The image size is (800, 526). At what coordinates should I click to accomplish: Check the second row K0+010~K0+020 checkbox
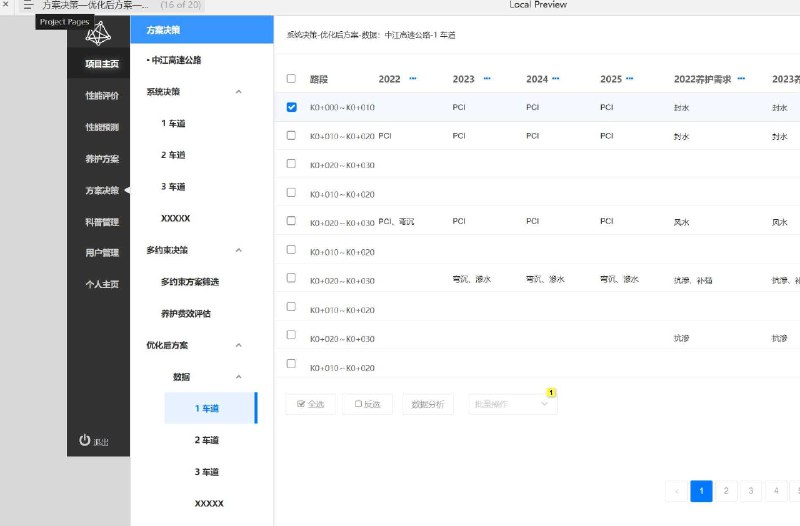[x=291, y=136]
